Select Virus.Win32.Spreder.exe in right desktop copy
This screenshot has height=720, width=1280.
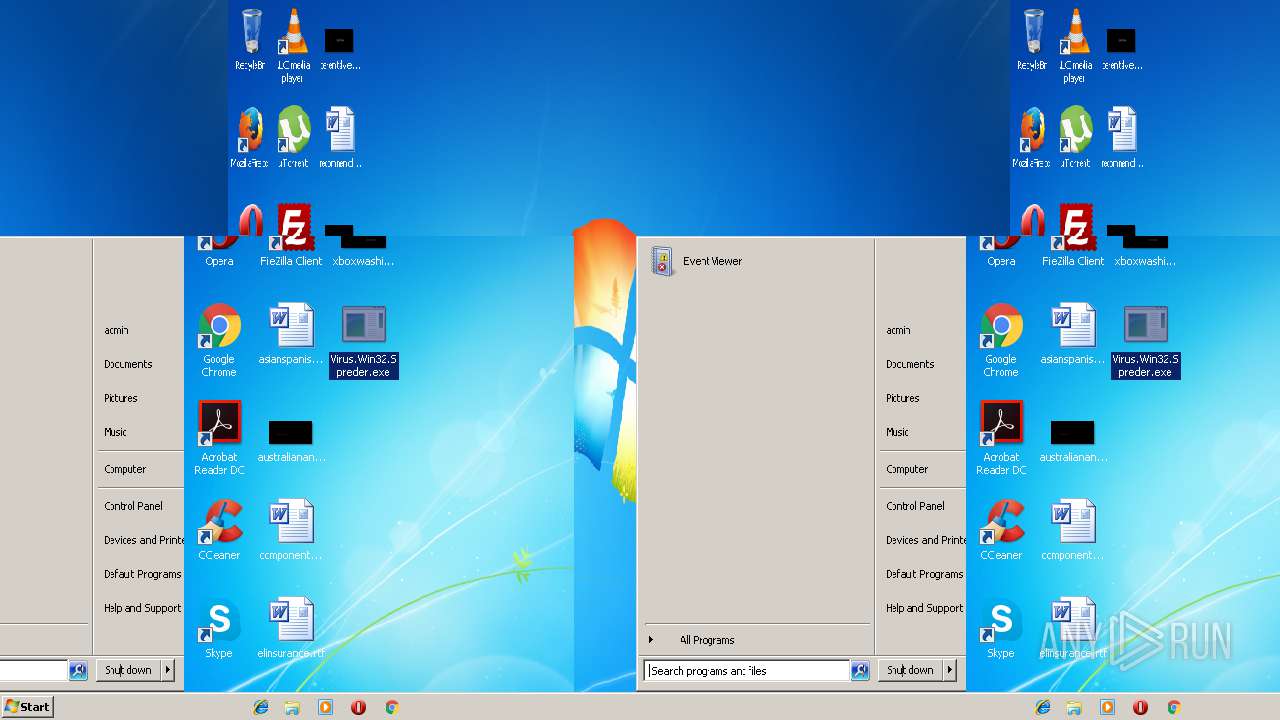pyautogui.click(x=1145, y=342)
